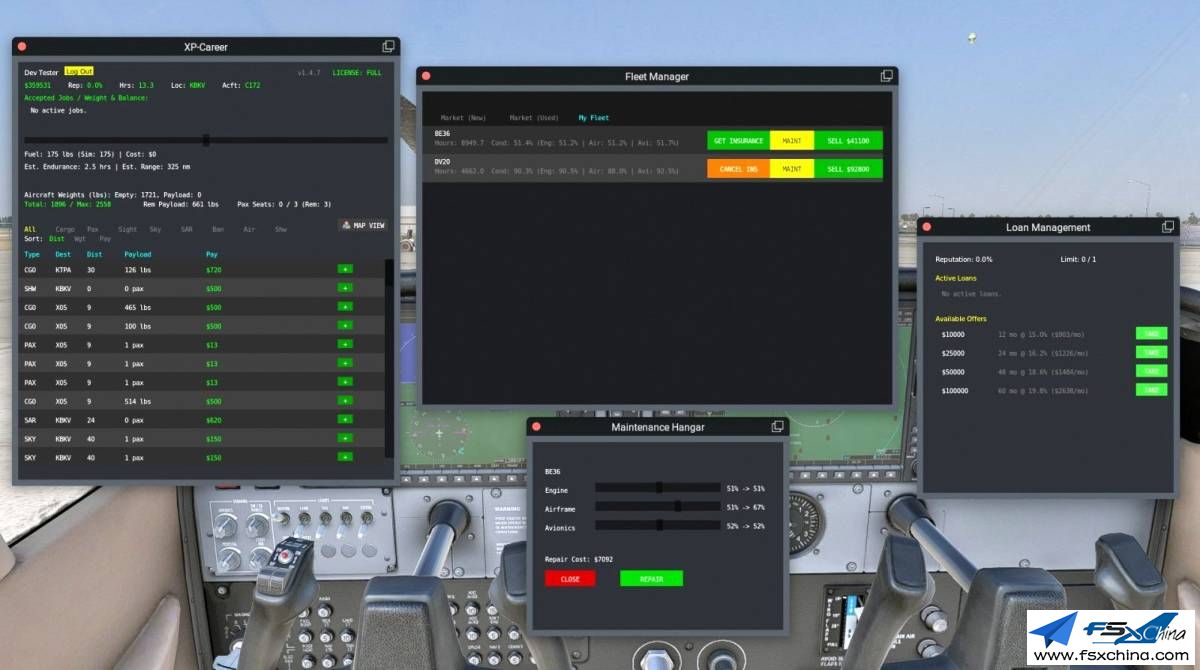Cancel insurance on the DV20
The width and height of the screenshot is (1200, 670).
[738, 169]
